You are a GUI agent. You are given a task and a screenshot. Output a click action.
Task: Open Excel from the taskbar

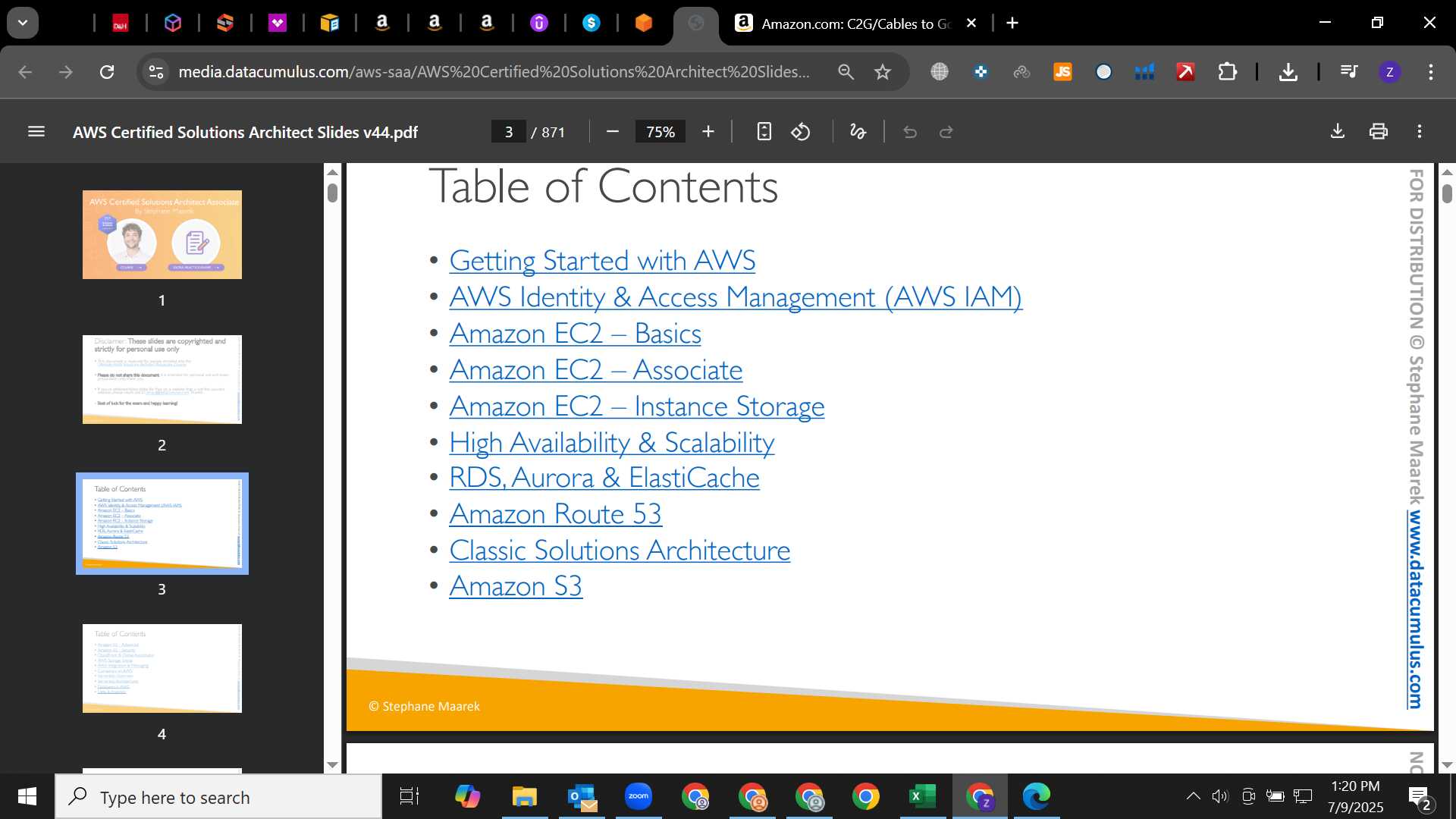pos(922,796)
